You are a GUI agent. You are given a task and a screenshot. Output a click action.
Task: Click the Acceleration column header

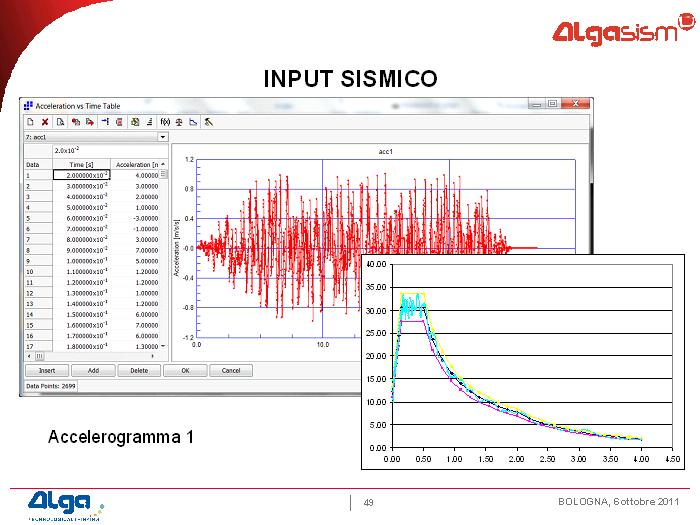137,164
